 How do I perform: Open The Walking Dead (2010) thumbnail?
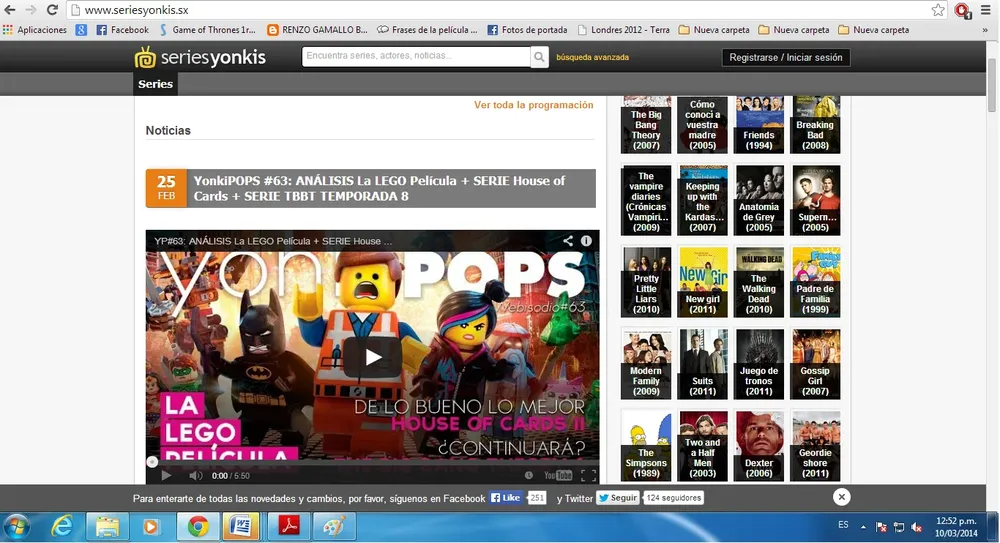coord(759,282)
